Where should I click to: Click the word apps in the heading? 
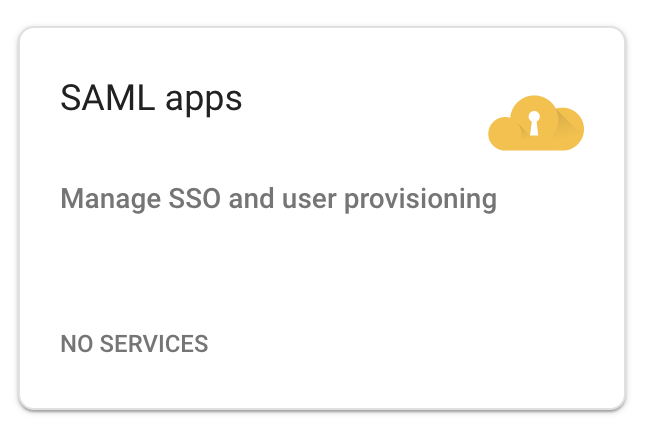(203, 101)
